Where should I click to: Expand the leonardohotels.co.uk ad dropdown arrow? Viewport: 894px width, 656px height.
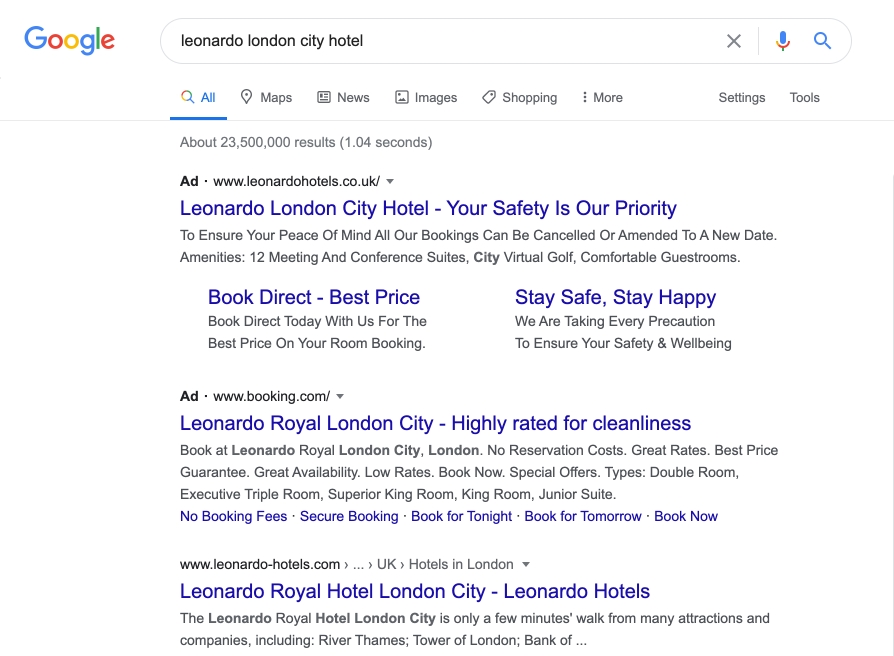[x=390, y=182]
